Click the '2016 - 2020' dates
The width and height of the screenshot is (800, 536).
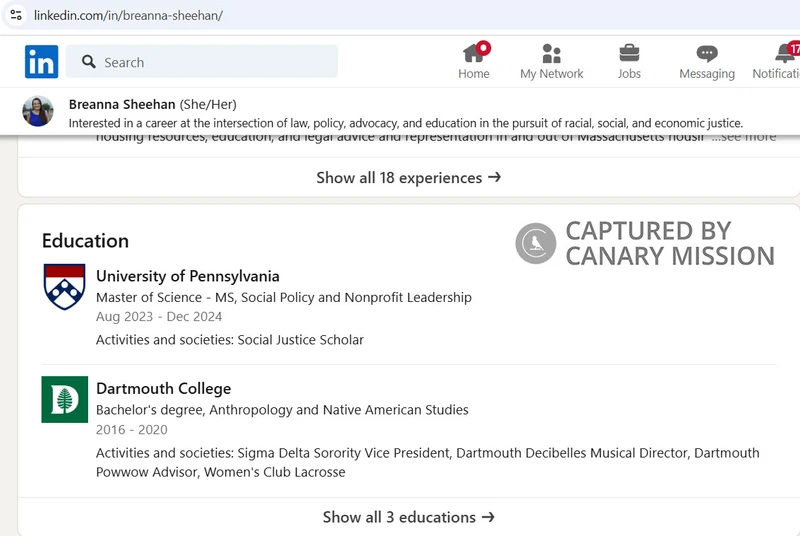tap(132, 429)
